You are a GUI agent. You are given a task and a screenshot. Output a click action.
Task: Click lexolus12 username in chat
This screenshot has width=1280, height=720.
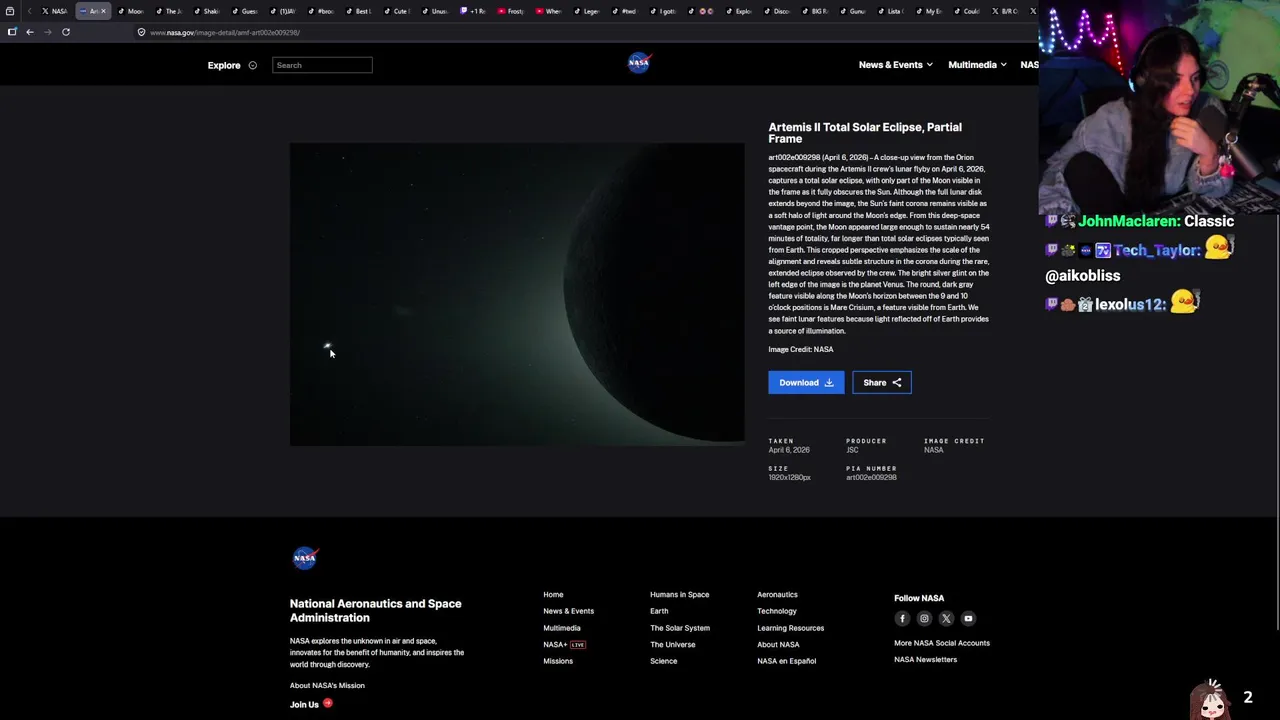pyautogui.click(x=1130, y=304)
